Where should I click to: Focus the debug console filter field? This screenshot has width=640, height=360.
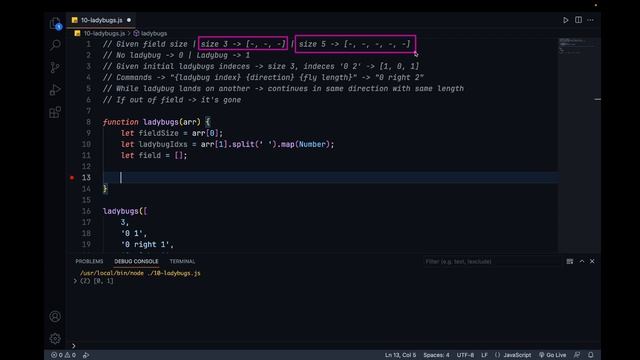[492, 262]
